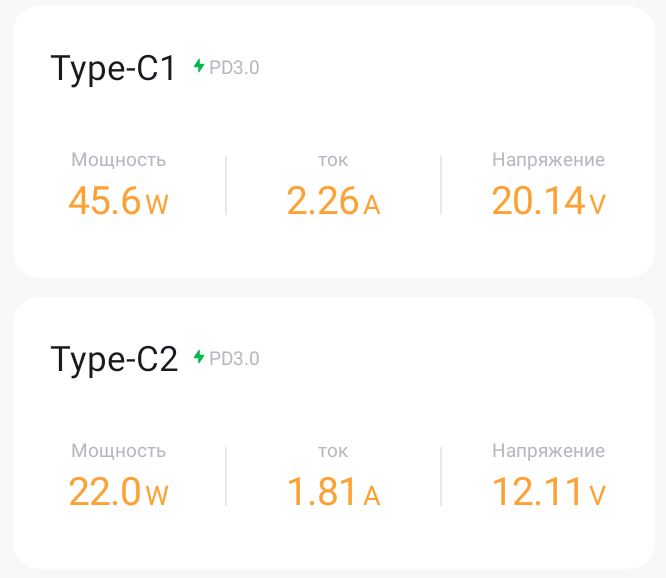Tap the 22.0 W power reading
This screenshot has height=578, width=666.
click(x=118, y=493)
